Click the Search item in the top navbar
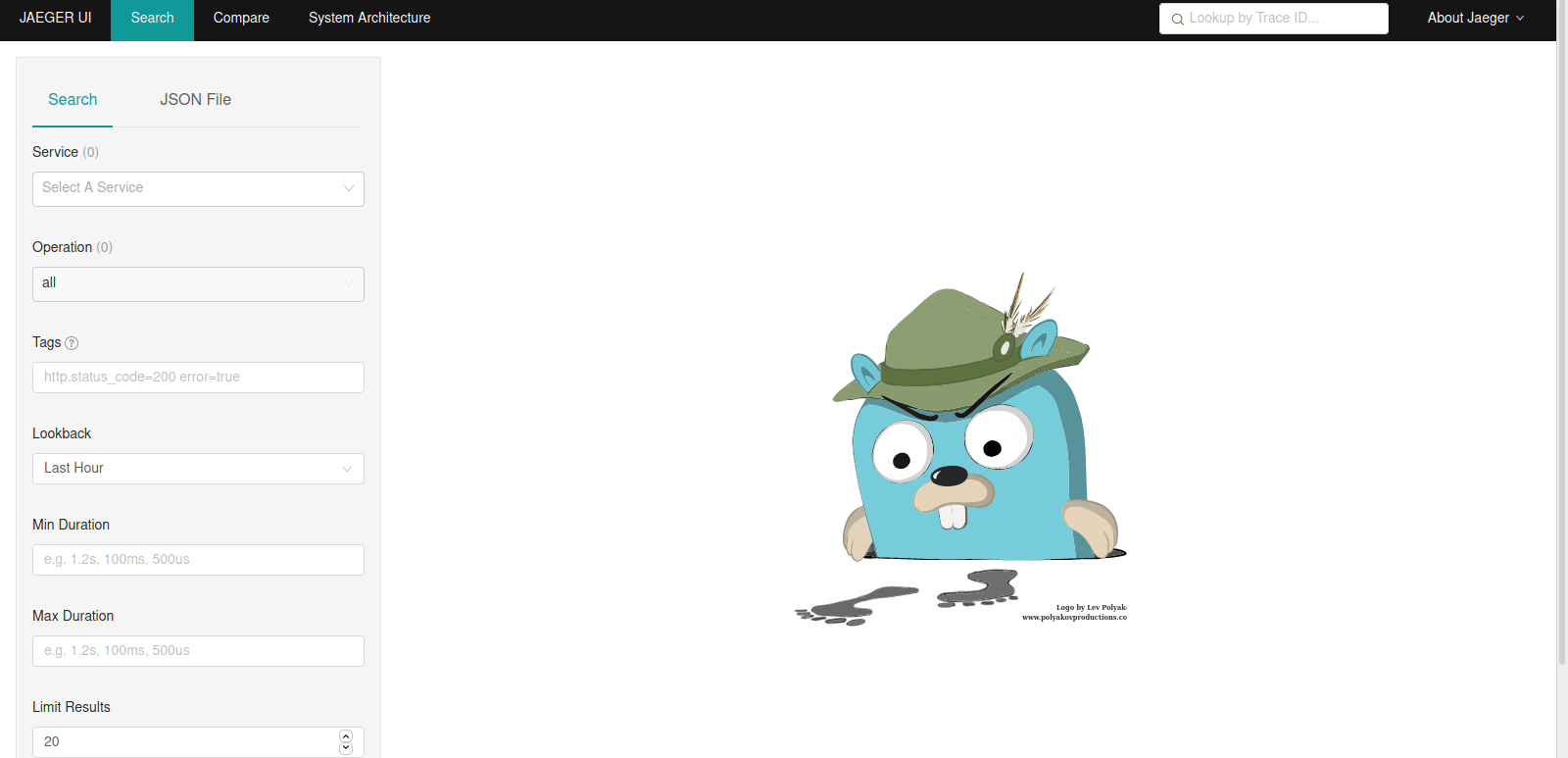This screenshot has width=1568, height=758. tap(152, 18)
